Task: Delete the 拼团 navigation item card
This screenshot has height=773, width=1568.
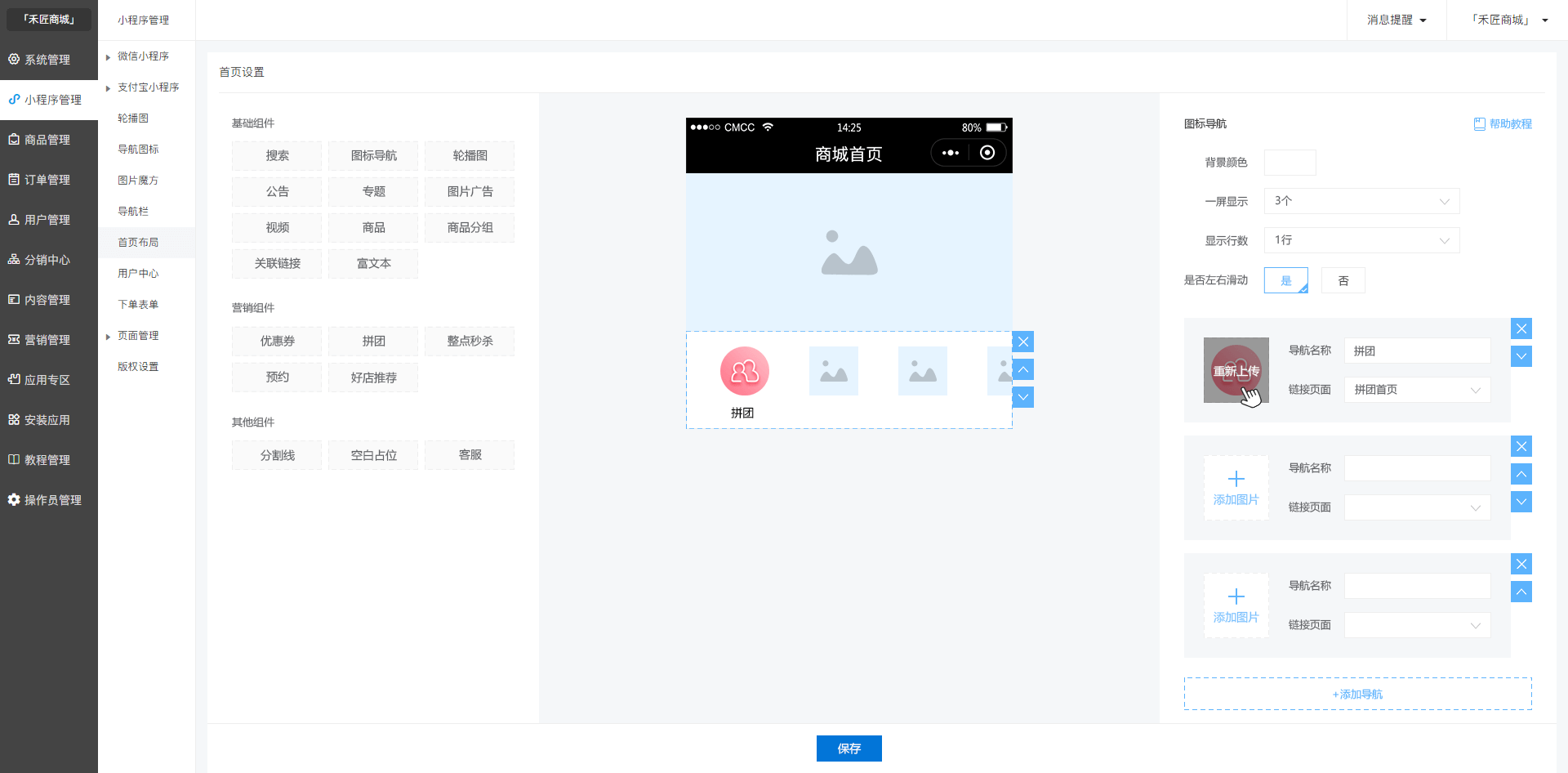Action: [1521, 328]
